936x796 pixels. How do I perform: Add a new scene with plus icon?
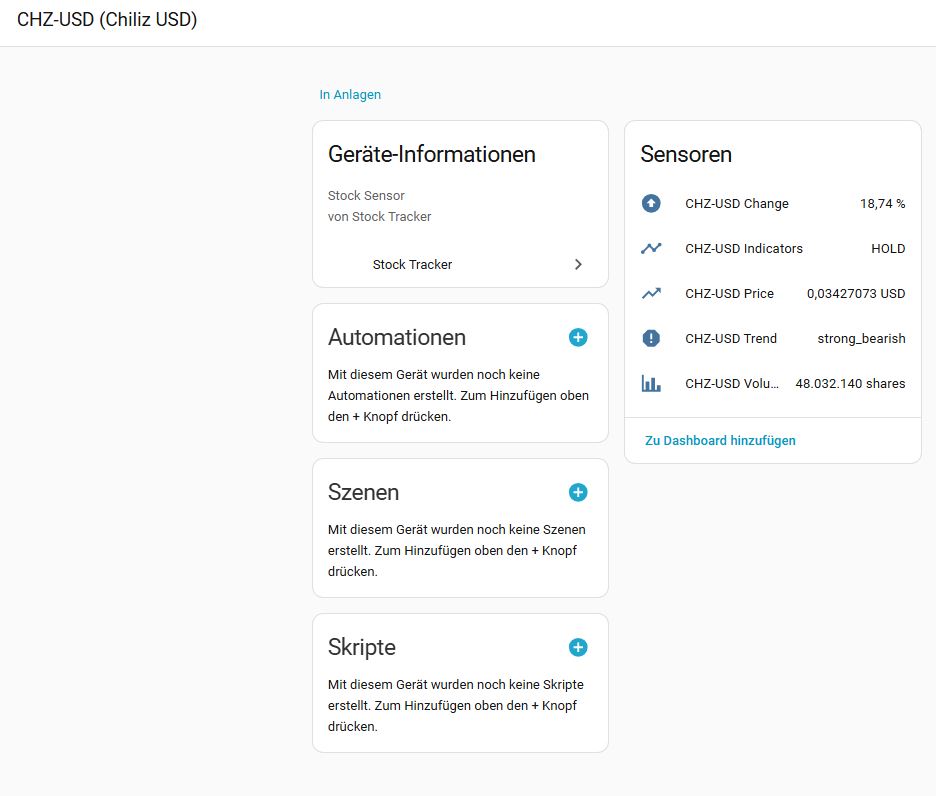pos(578,493)
